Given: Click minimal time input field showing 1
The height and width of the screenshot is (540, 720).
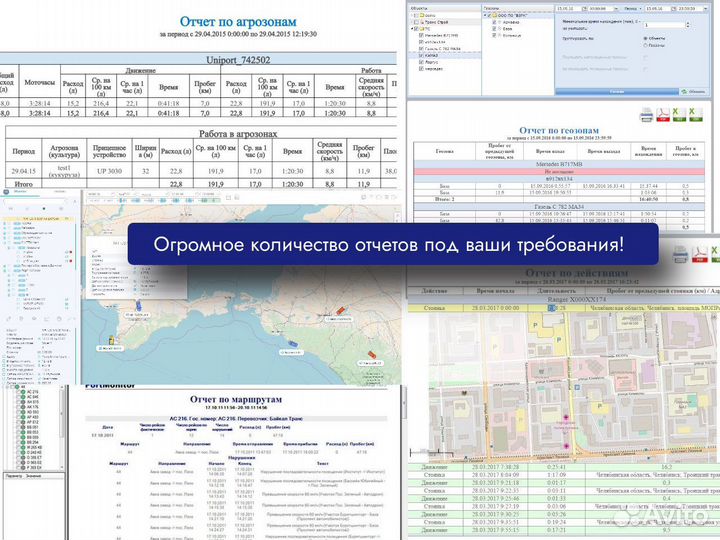Looking at the screenshot, I should 664,25.
